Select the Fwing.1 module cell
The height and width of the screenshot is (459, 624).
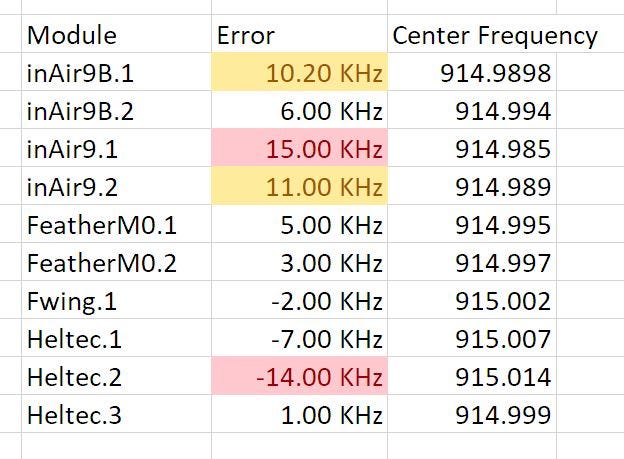[116, 300]
